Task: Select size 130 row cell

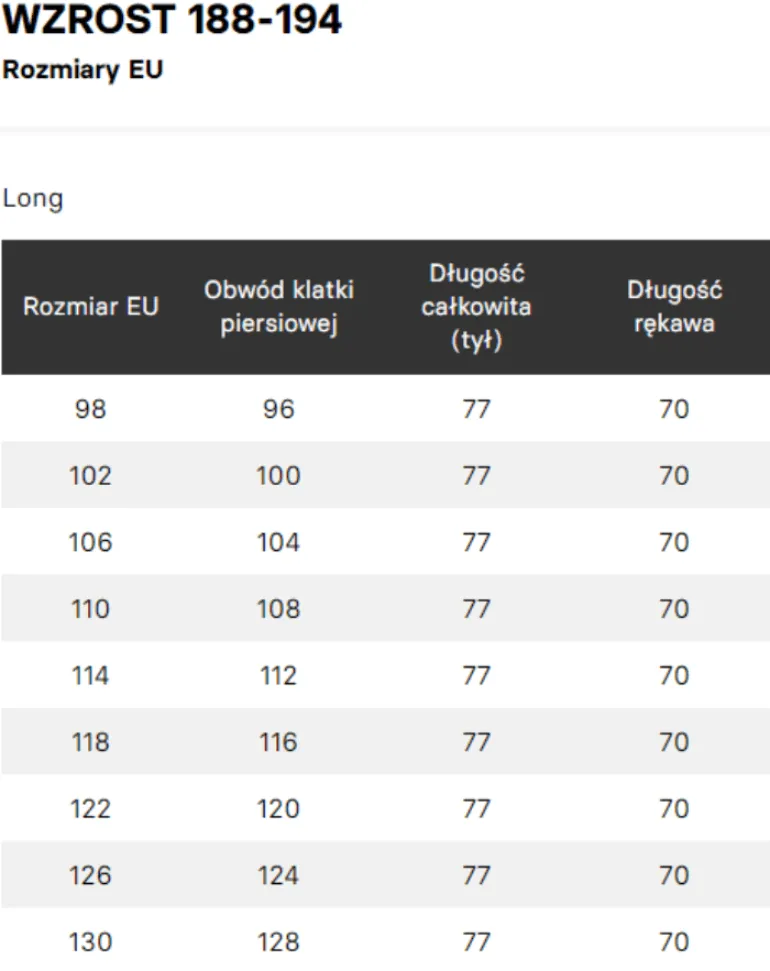Action: tap(90, 942)
